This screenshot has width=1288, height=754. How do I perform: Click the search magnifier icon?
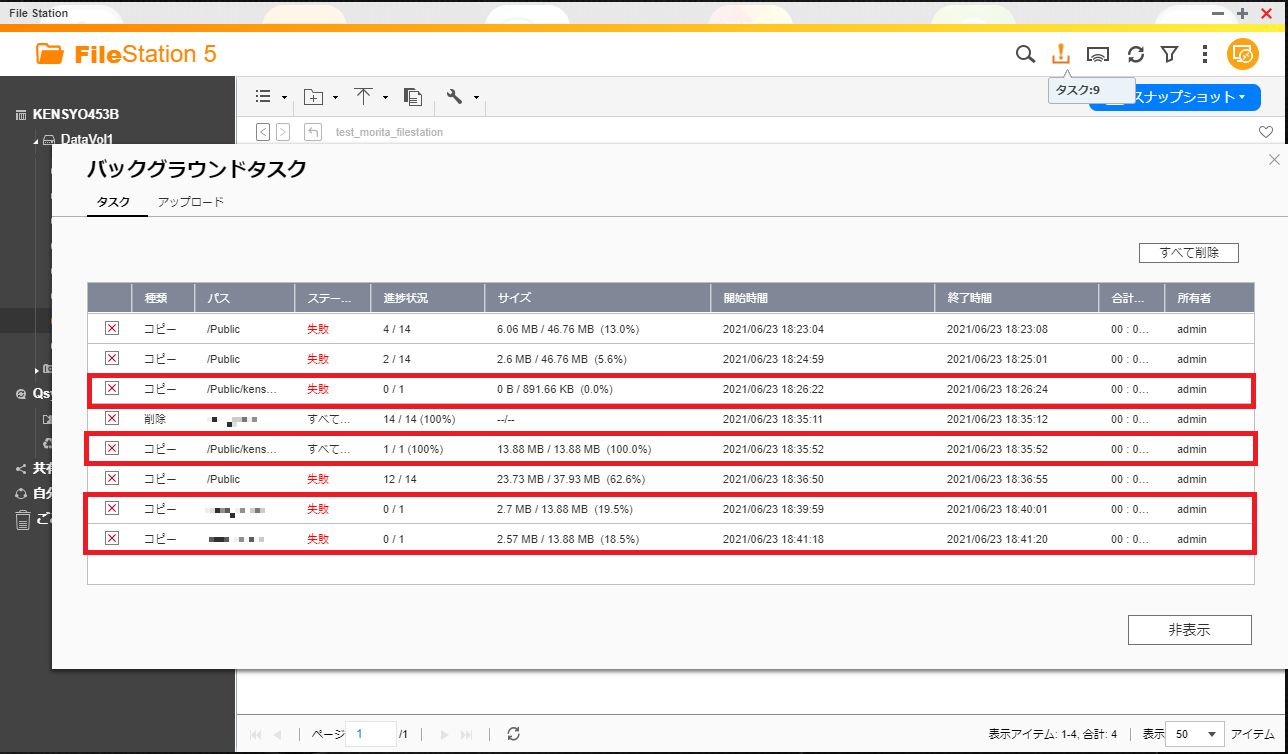tap(1025, 54)
